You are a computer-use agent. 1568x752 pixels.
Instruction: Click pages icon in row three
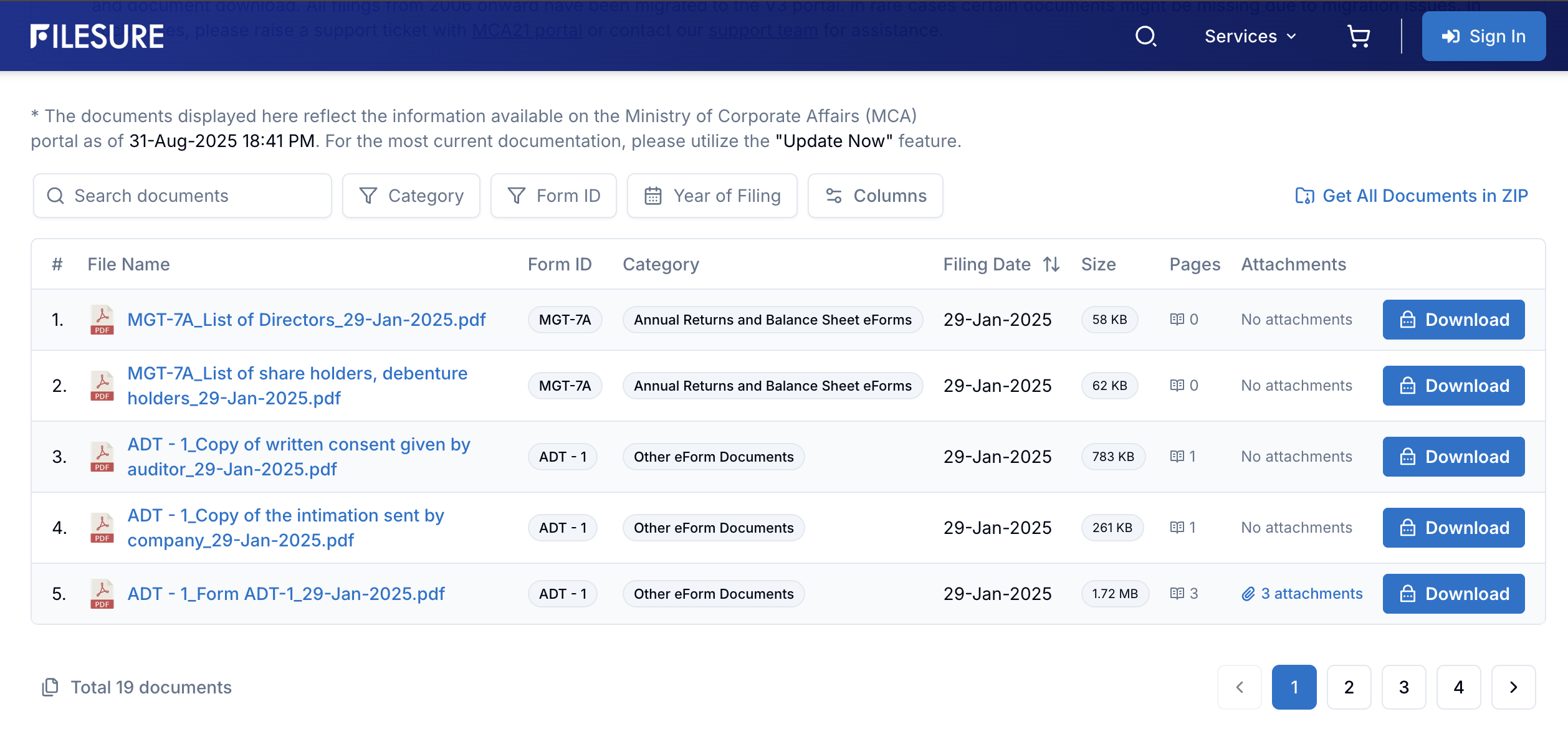click(1177, 457)
